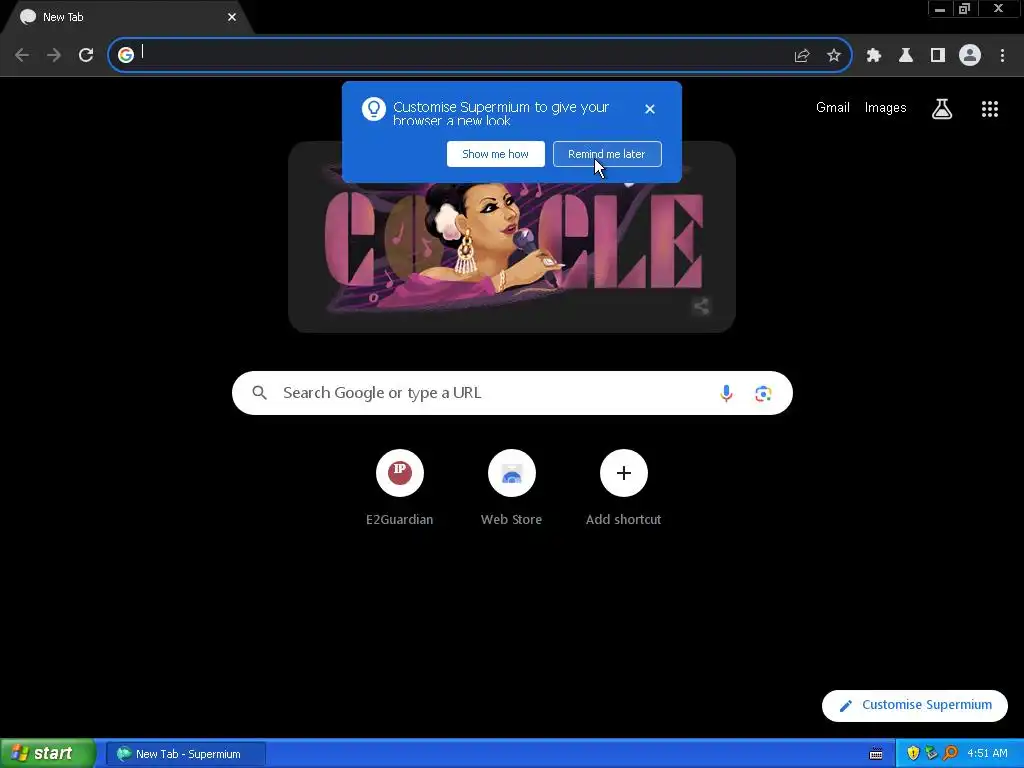Click the on-screen keyboard tray icon

tap(876, 754)
